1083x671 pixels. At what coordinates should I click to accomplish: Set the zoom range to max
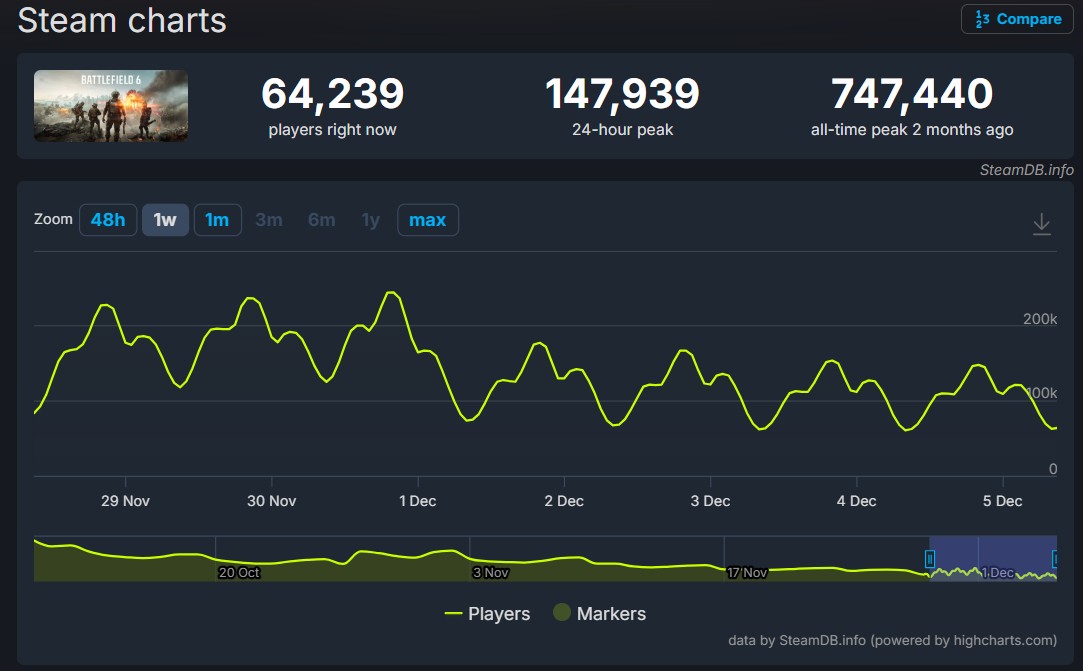(427, 220)
